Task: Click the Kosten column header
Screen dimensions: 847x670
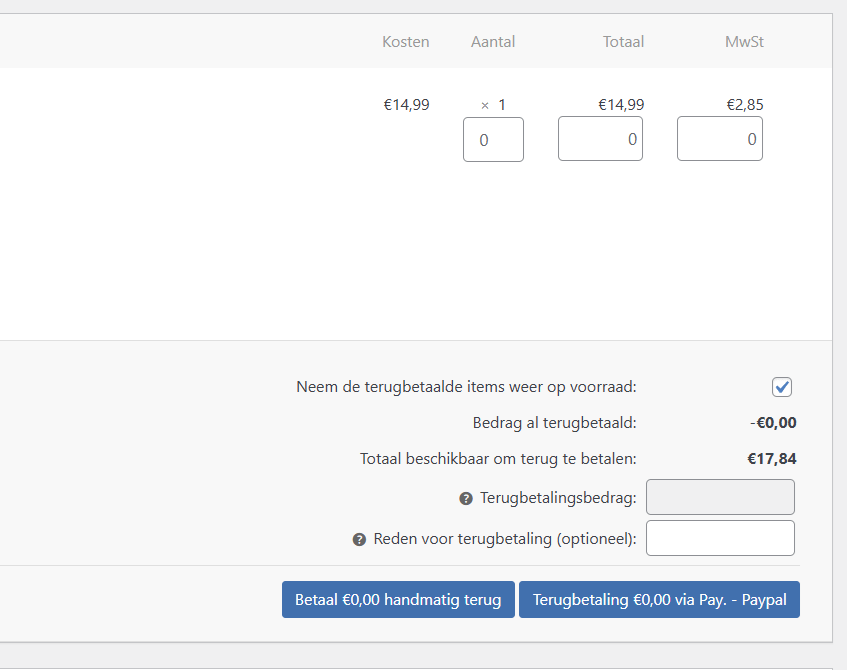Action: click(406, 42)
